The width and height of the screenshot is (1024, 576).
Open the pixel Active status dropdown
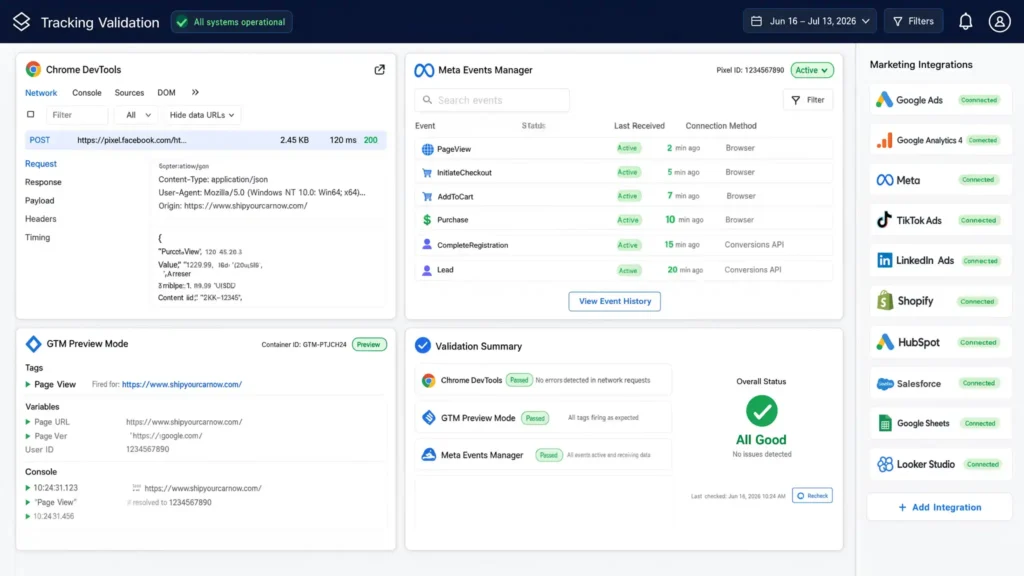812,70
